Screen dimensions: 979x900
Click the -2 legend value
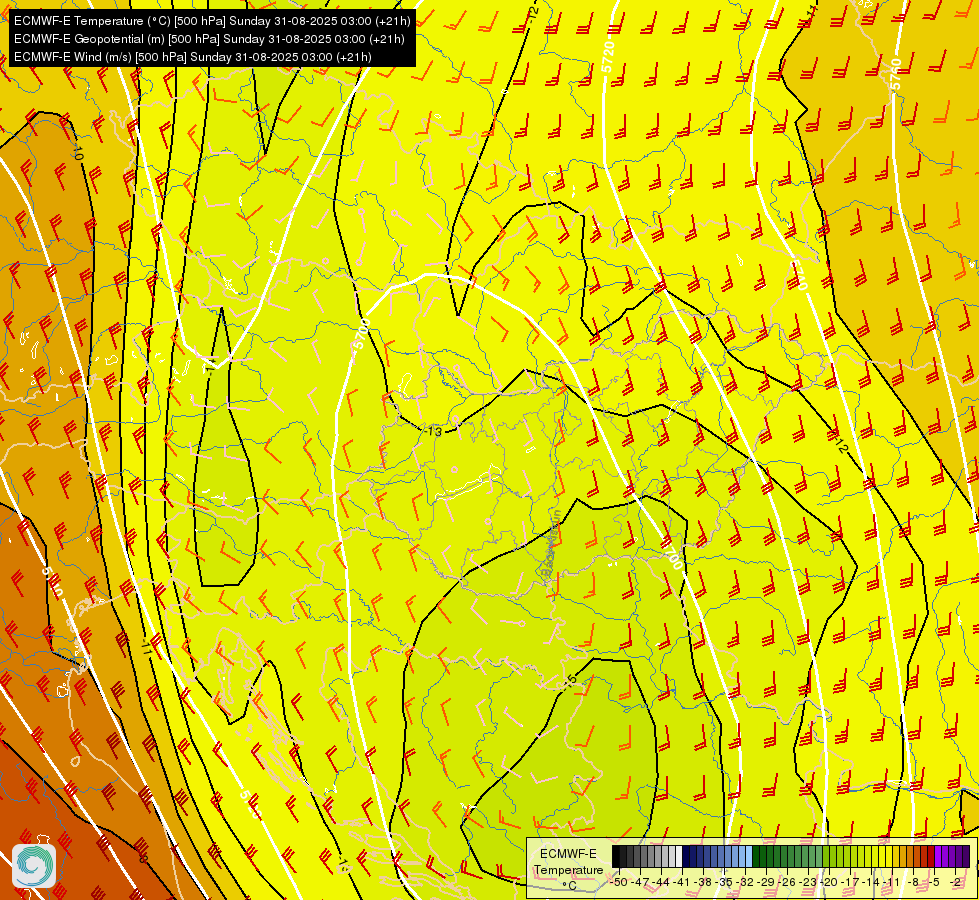955,882
